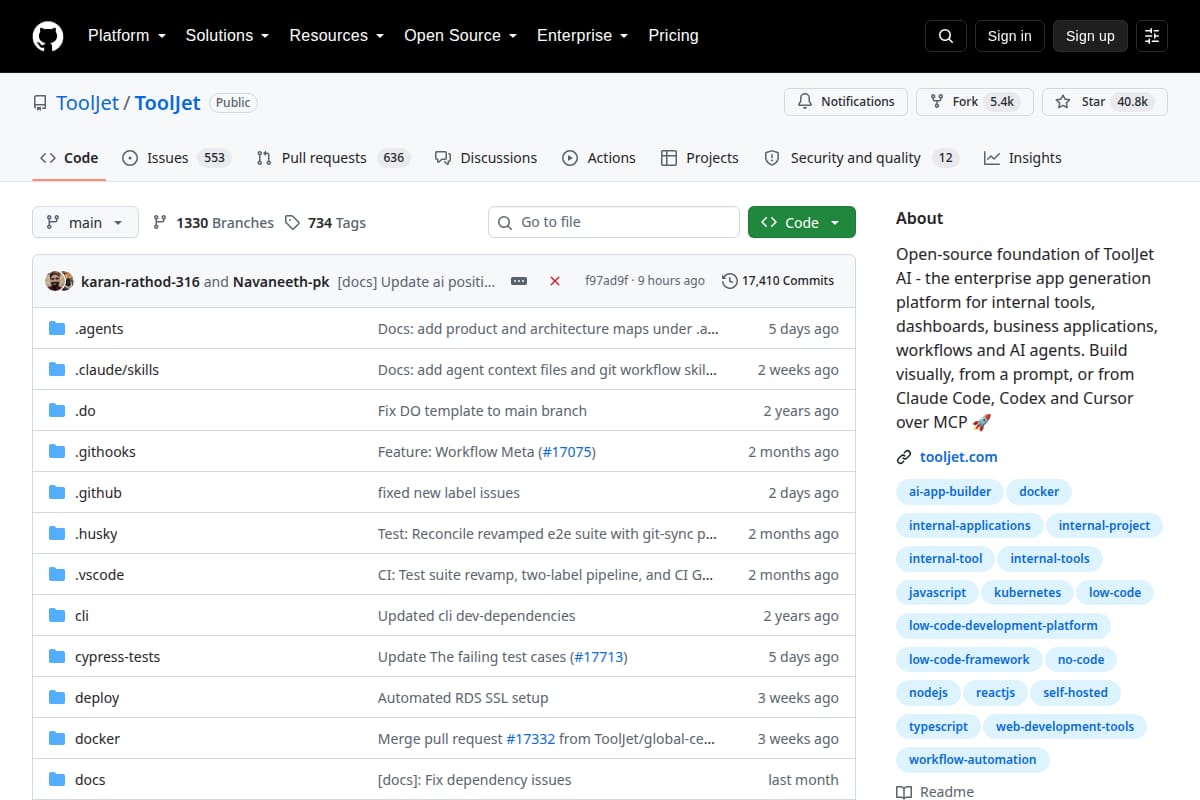Viewport: 1200px width, 800px height.
Task: Click the Sign up button
Action: (1090, 36)
